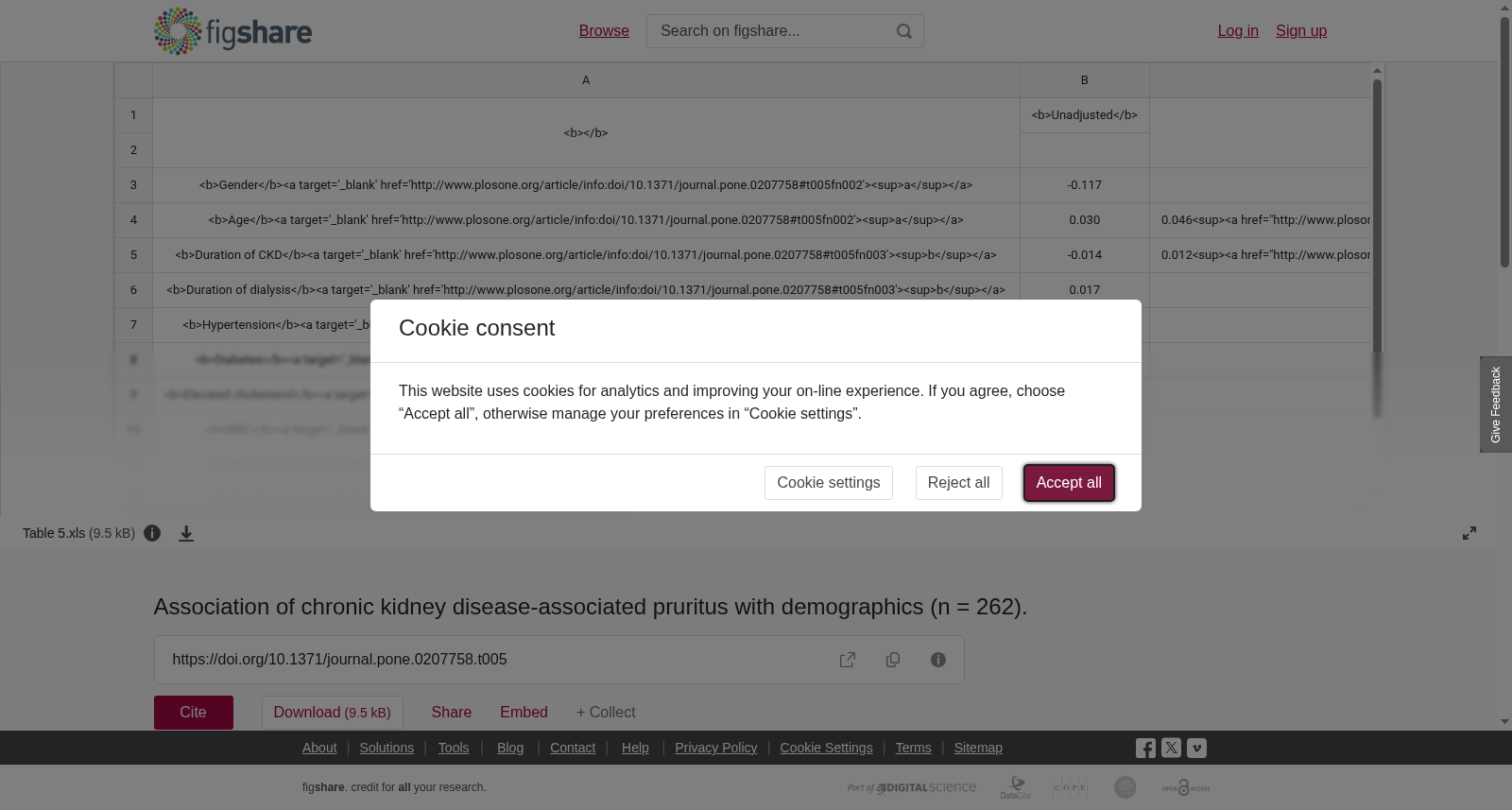Image resolution: width=1512 pixels, height=810 pixels.
Task: Open Cookie settings in the dialog
Action: [x=829, y=483]
